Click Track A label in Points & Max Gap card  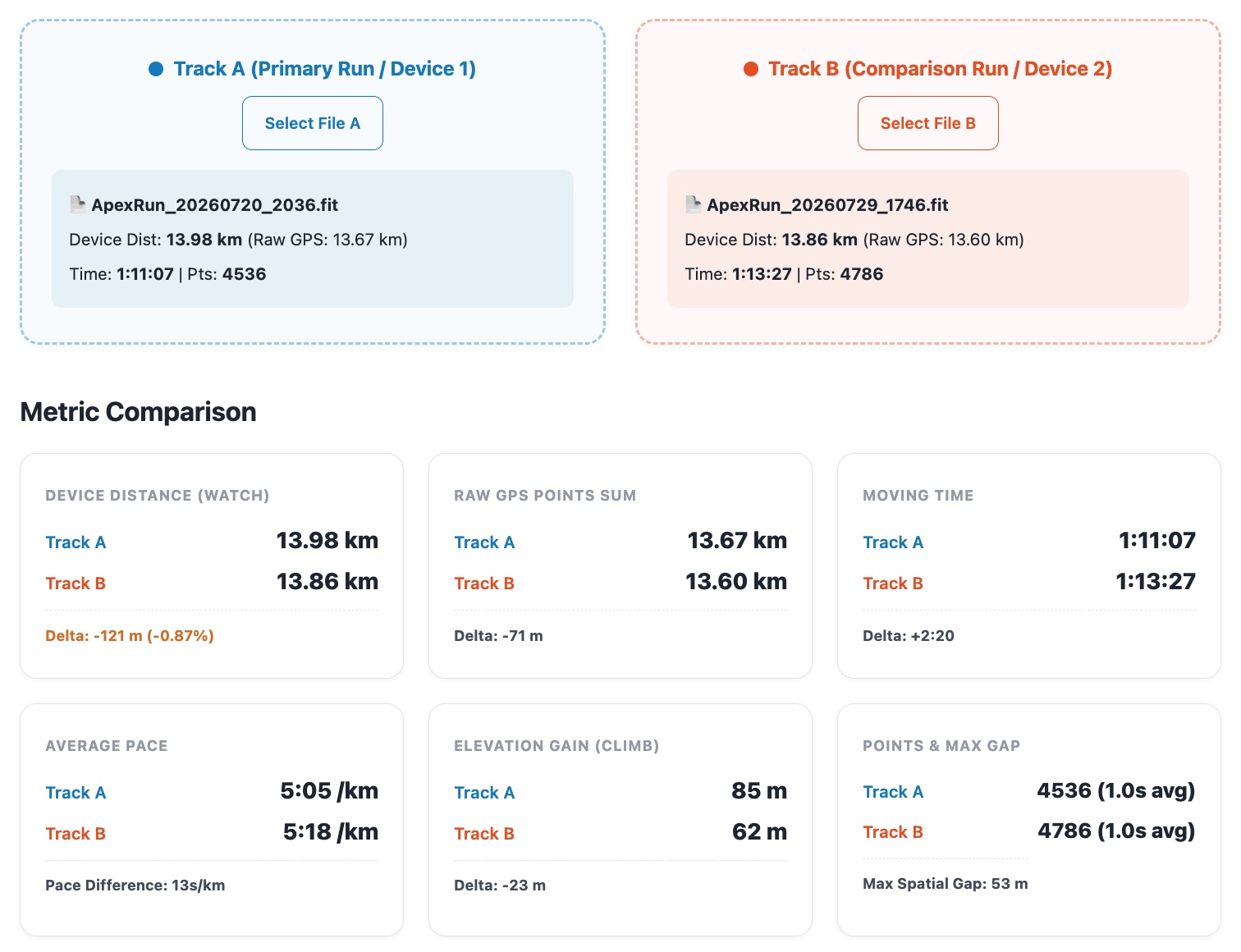[893, 792]
